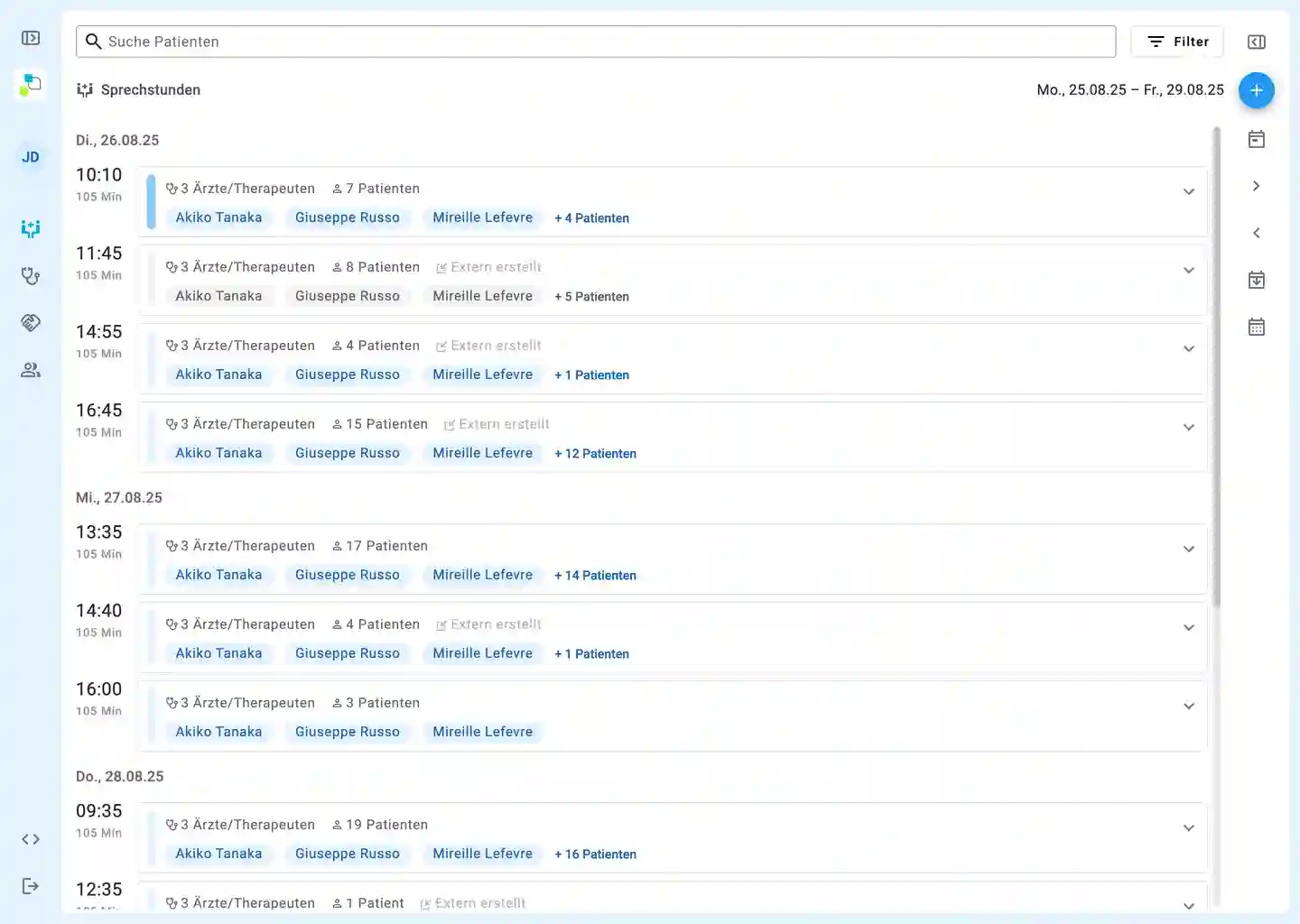Collapse the right side panel icon
1300x924 pixels.
tap(1256, 42)
